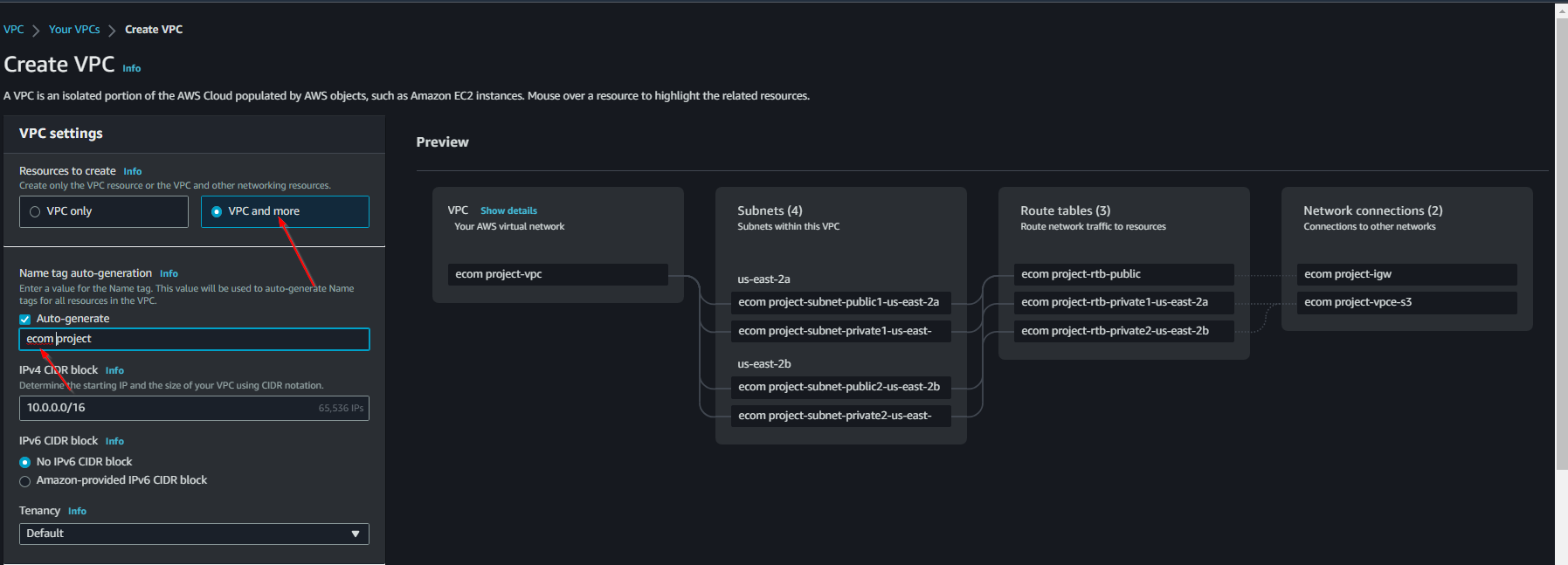Image resolution: width=1568 pixels, height=565 pixels.
Task: Click Info next to Name tag auto-generation
Action: pos(169,273)
